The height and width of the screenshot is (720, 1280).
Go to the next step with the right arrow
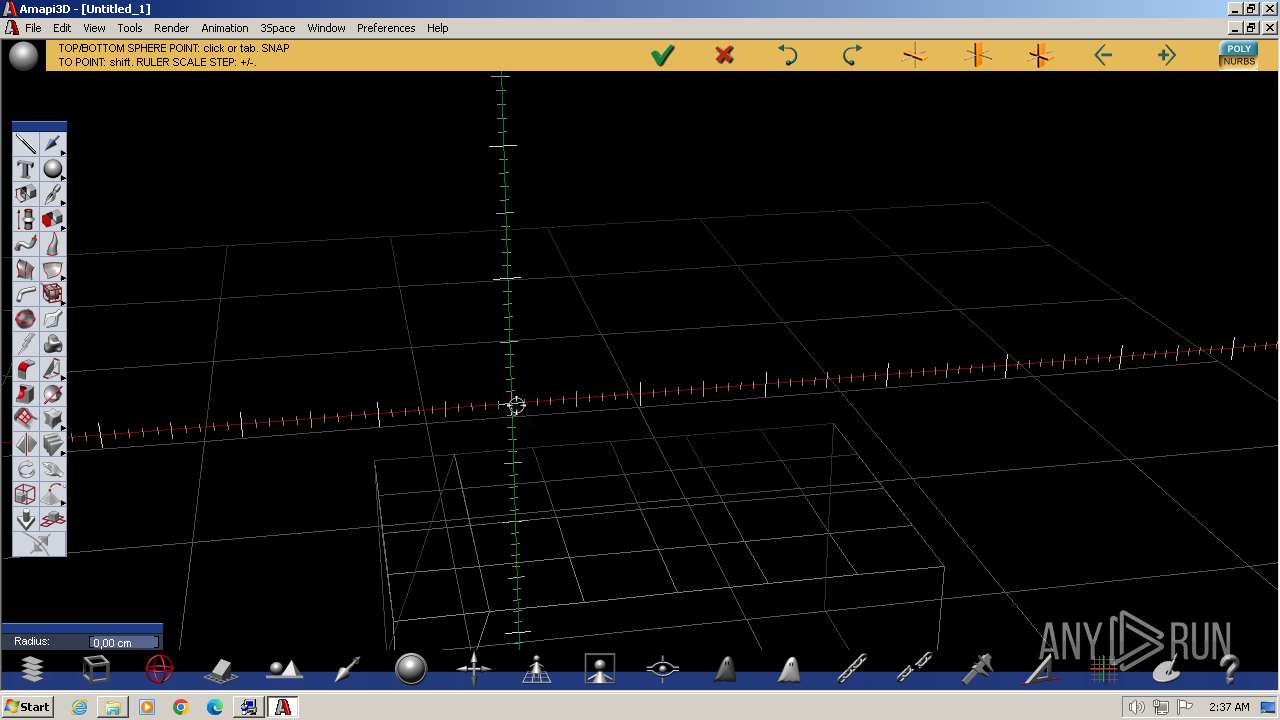1166,56
